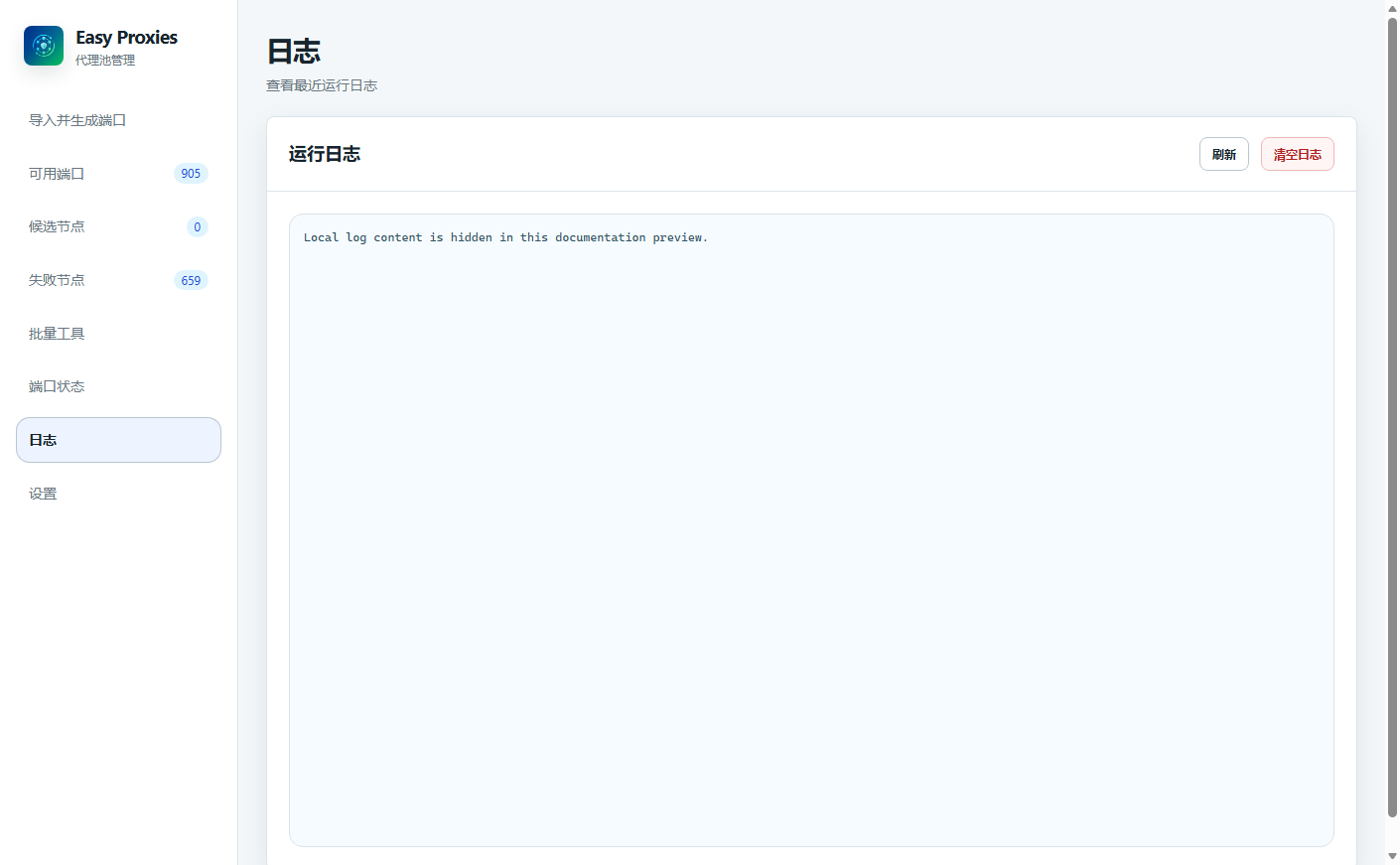Screen dimensions: 1400x865
Task: Click the Easy Proxies title text
Action: click(126, 38)
